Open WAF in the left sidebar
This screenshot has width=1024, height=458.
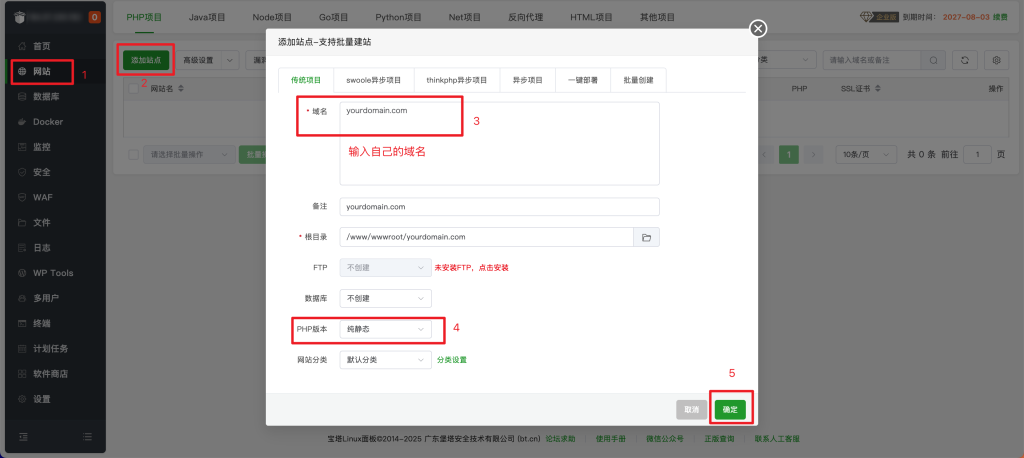(x=42, y=197)
